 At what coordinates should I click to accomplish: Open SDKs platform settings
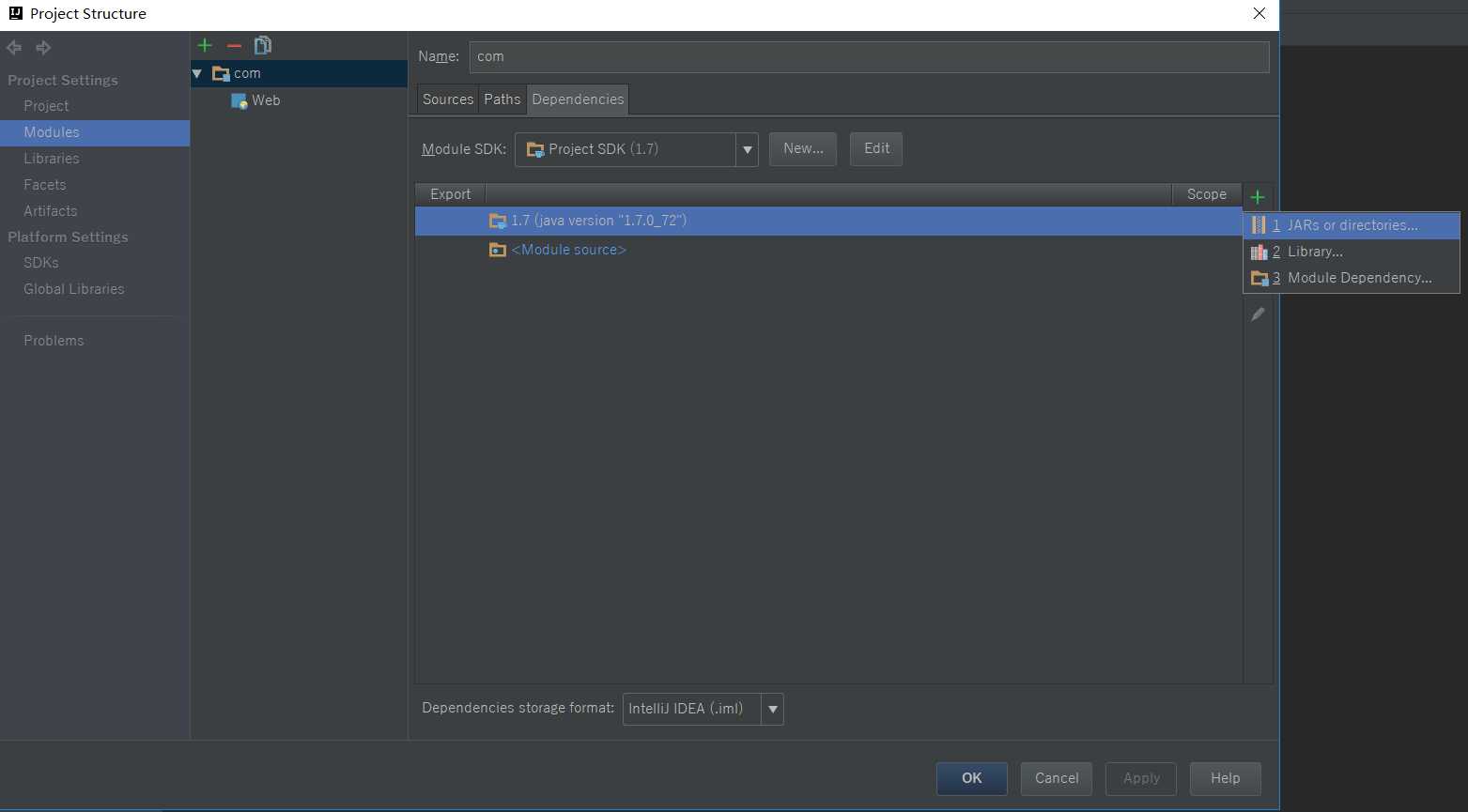click(x=40, y=263)
